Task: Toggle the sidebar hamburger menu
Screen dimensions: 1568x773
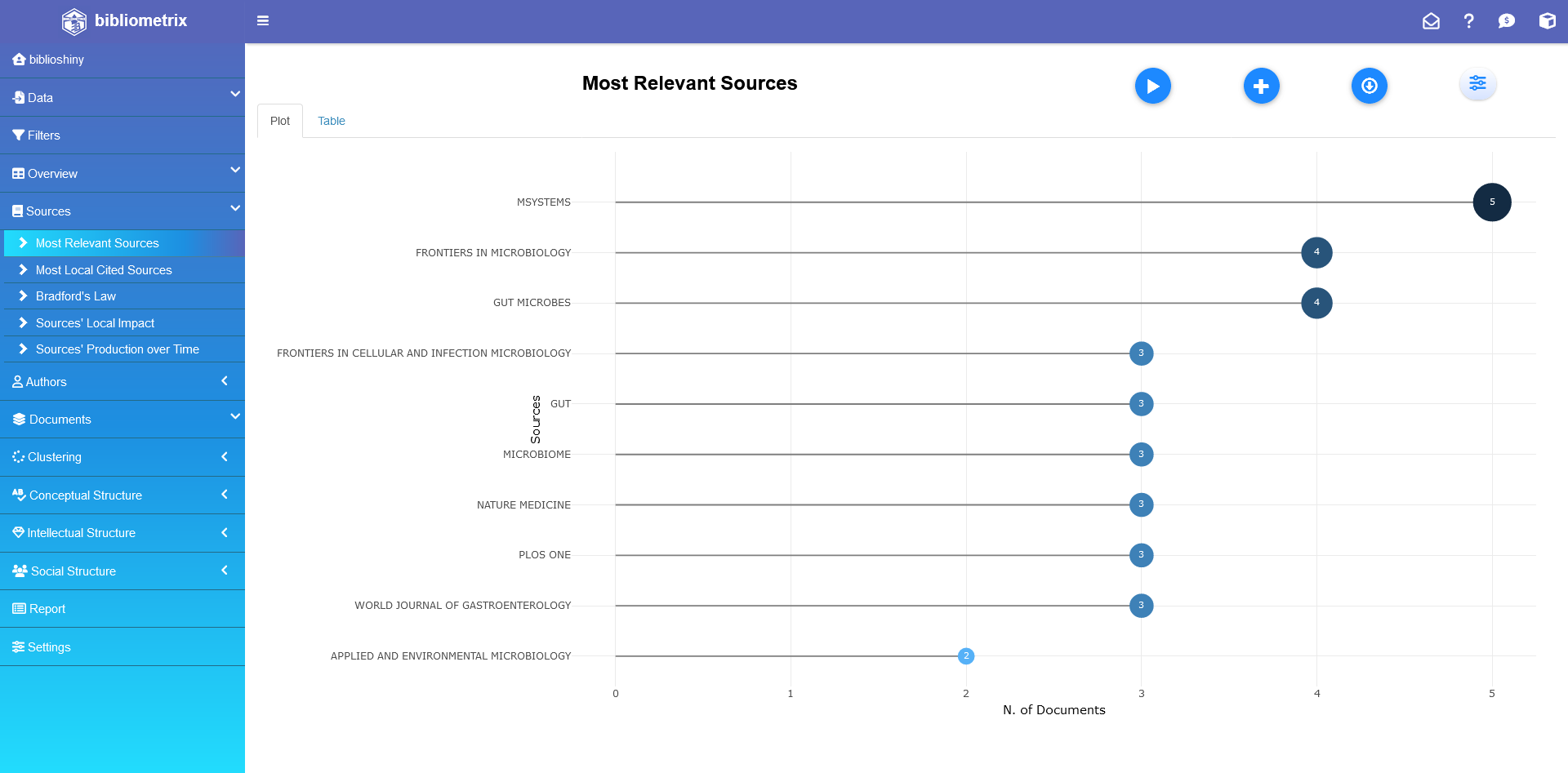Action: point(263,20)
